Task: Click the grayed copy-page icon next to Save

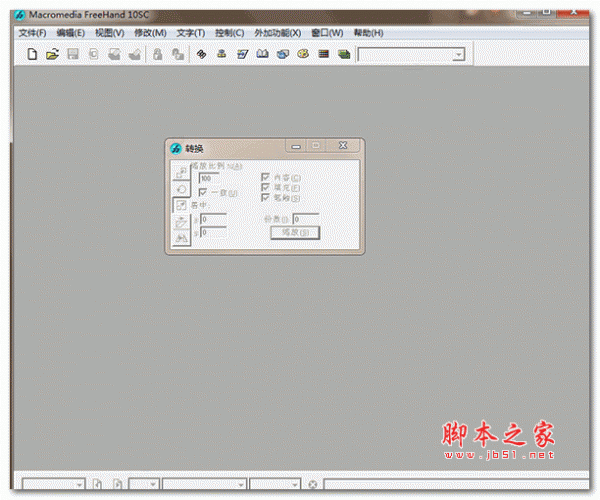Action: [93, 54]
